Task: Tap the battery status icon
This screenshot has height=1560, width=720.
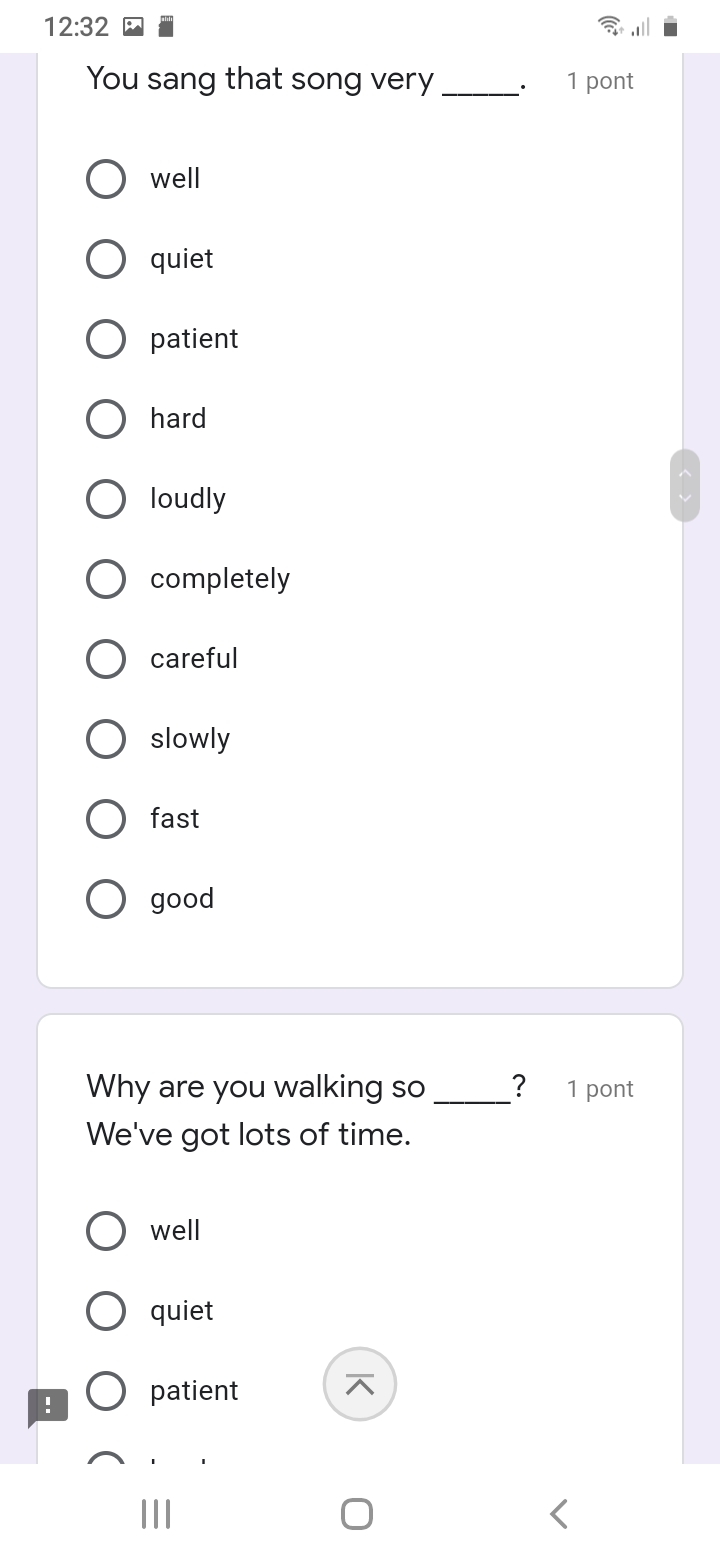Action: 671,27
